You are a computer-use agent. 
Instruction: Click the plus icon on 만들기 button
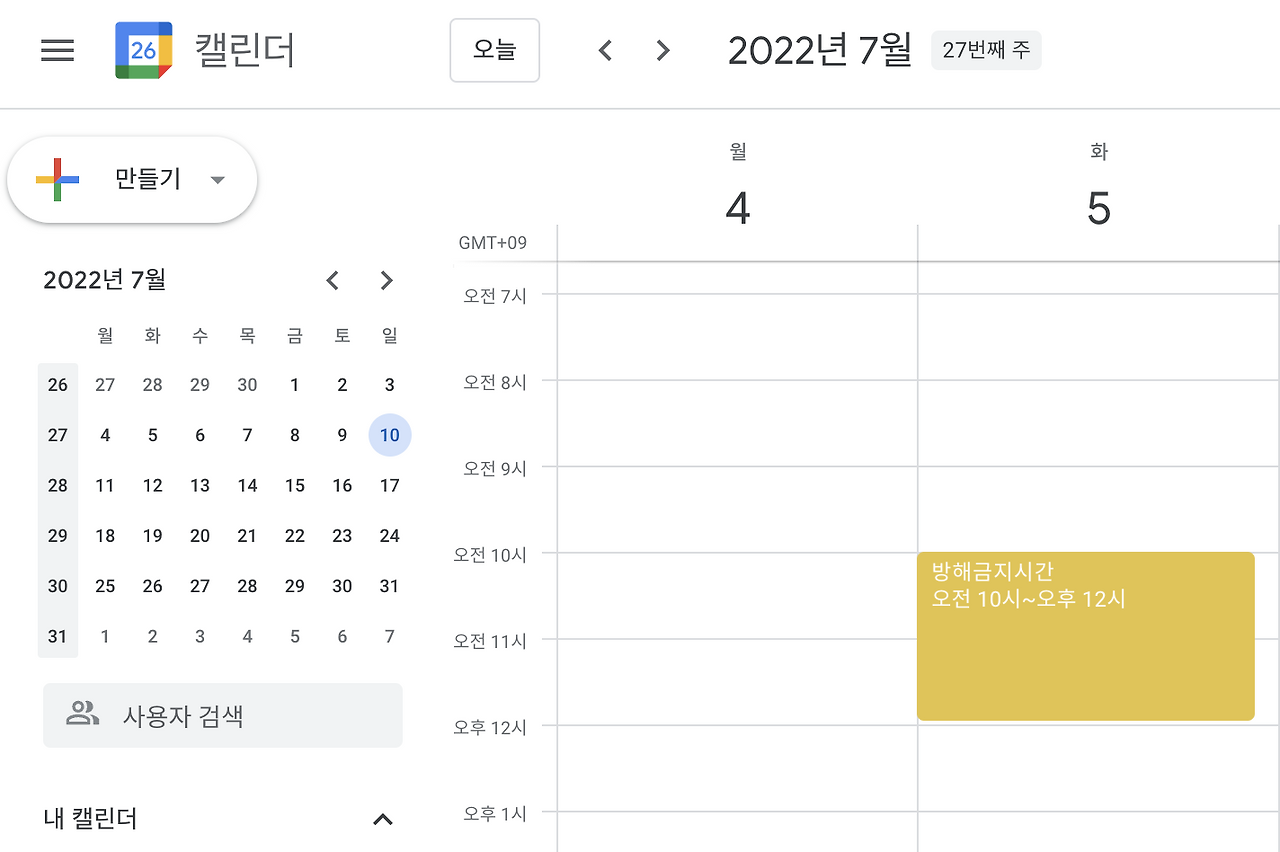point(55,179)
